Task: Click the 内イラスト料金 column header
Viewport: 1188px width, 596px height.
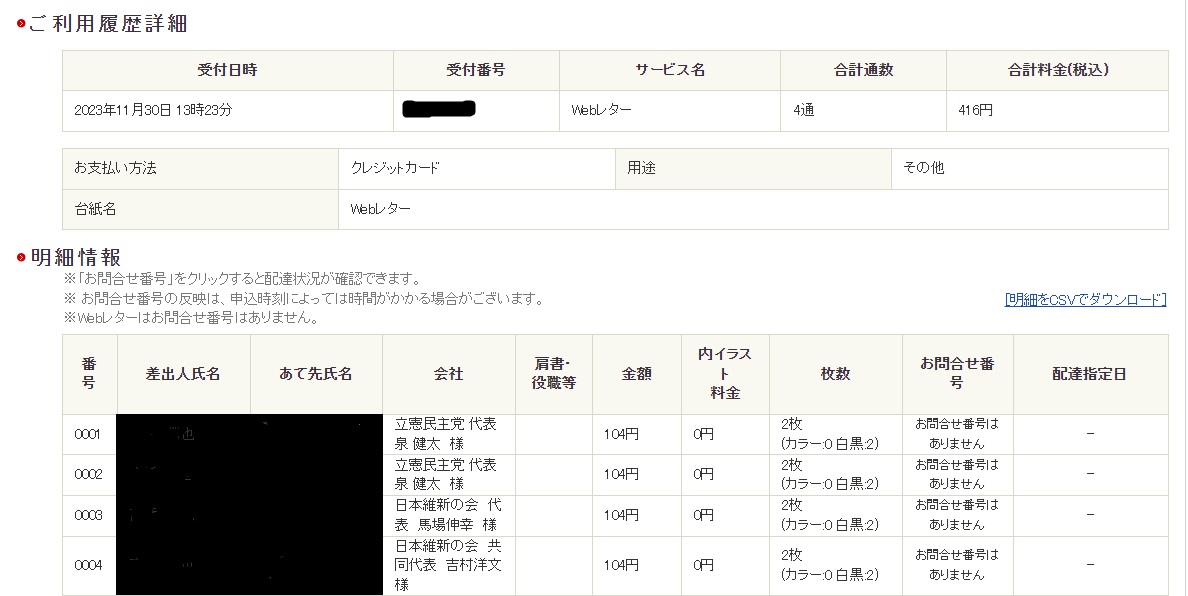Action: [725, 374]
